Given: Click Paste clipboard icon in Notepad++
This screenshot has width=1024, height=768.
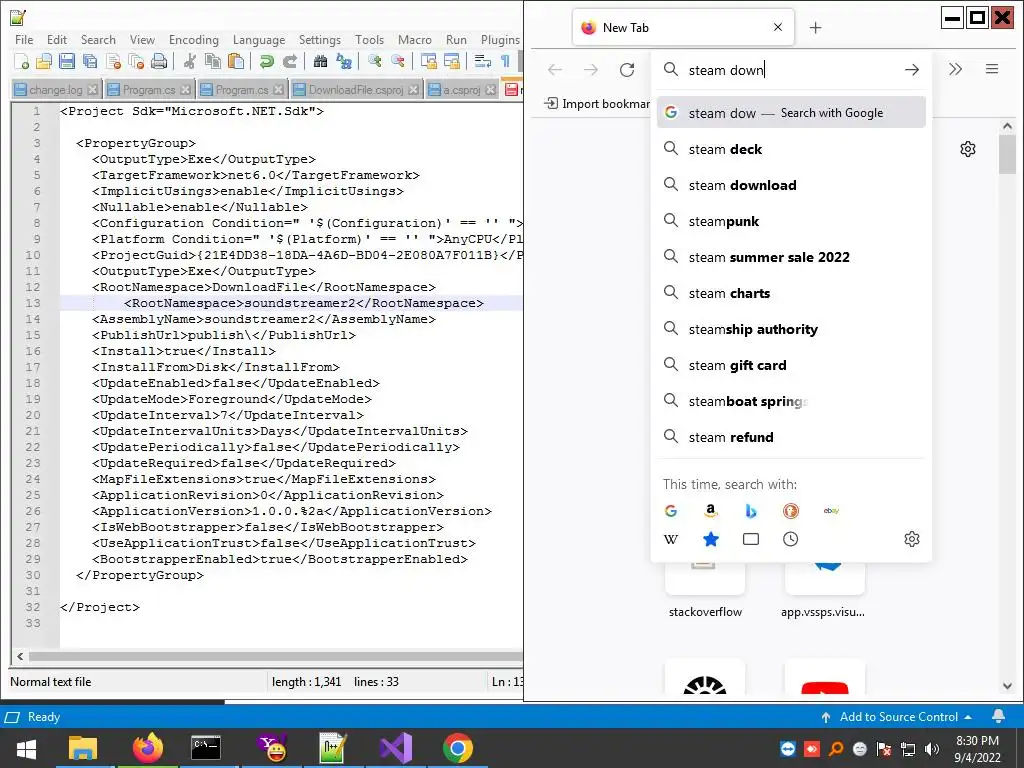Looking at the screenshot, I should [x=236, y=61].
